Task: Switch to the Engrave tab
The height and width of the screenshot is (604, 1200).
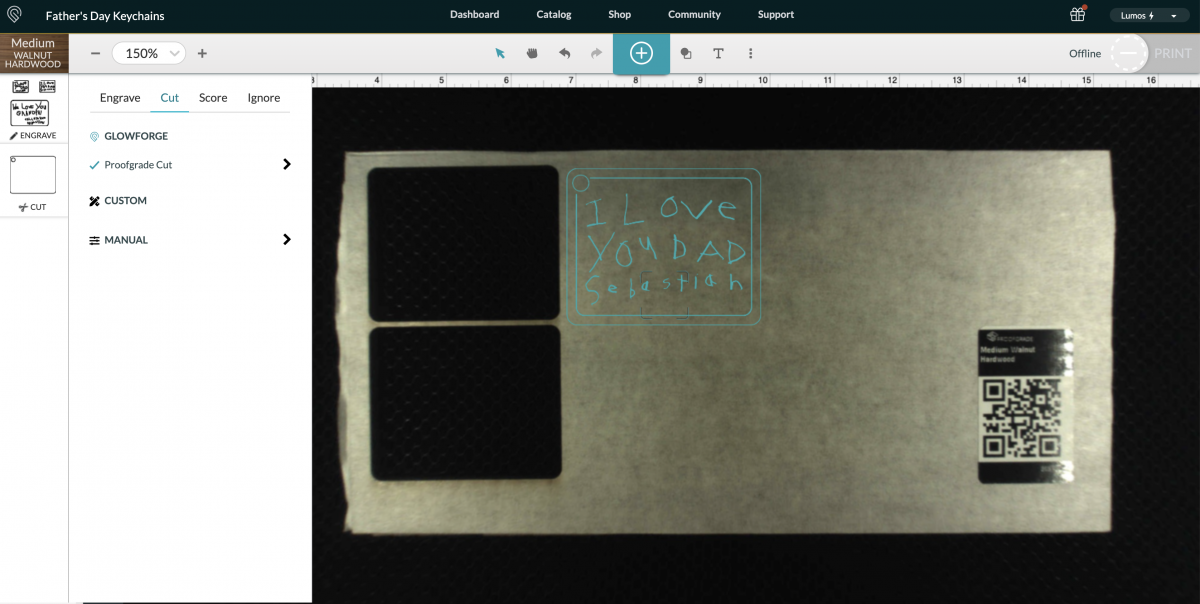Action: 120,98
